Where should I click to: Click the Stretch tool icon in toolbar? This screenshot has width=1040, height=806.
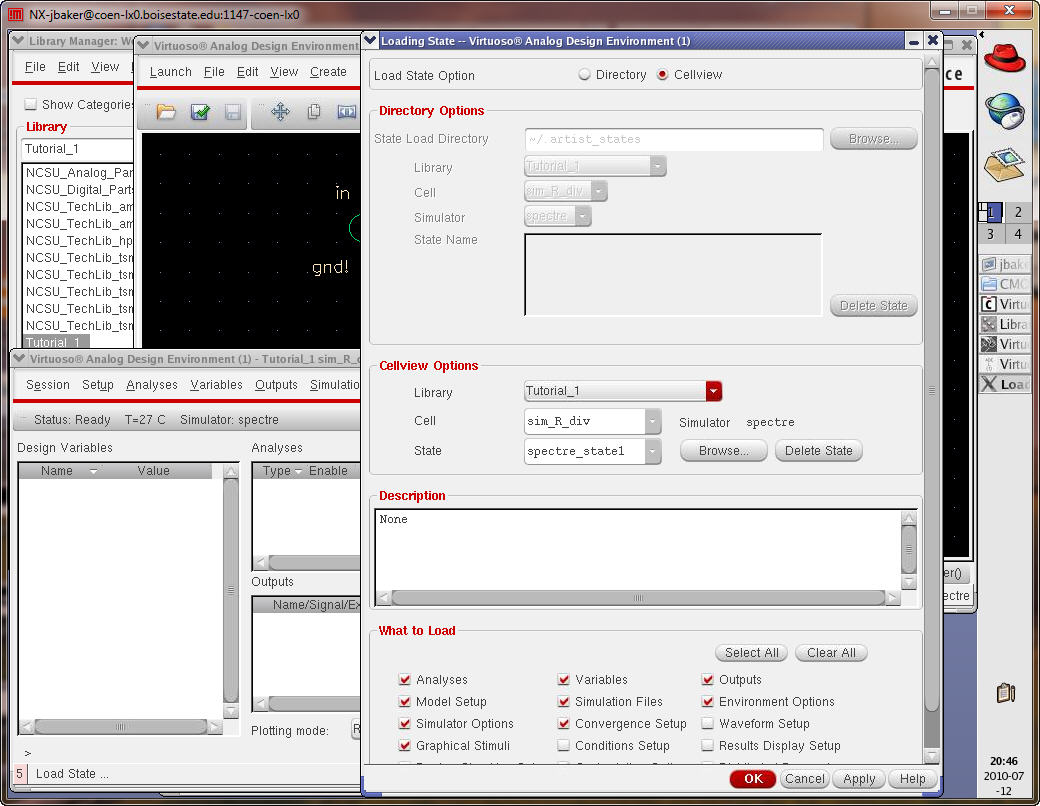tap(346, 113)
